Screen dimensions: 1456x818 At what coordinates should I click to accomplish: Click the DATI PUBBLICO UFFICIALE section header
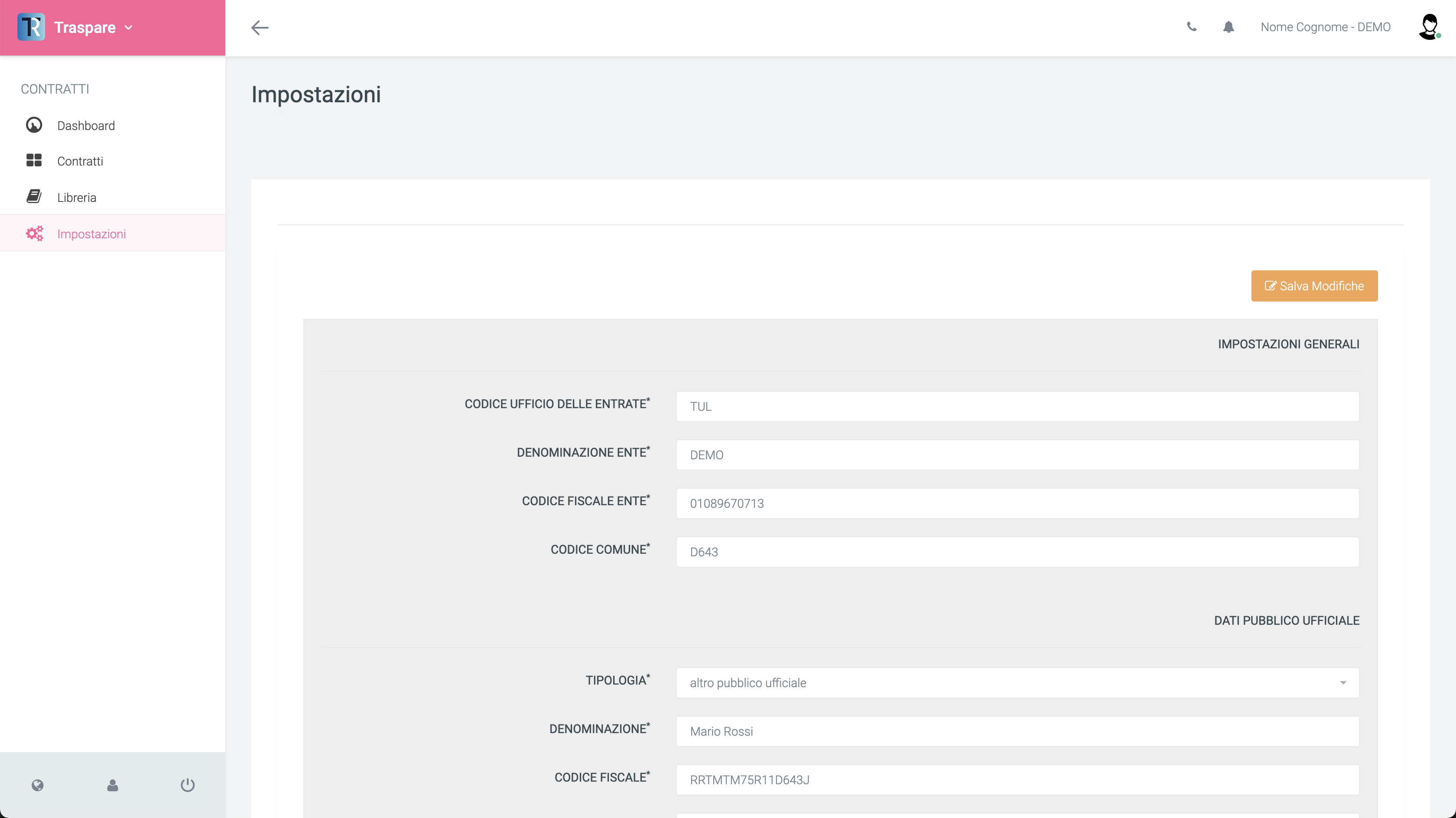pyautogui.click(x=1287, y=620)
